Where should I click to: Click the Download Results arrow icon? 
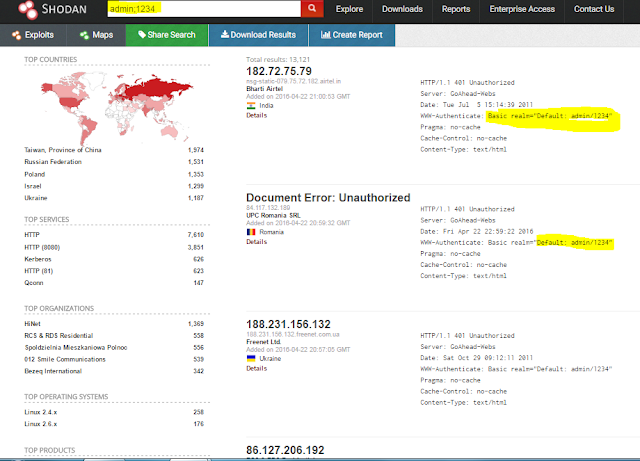pos(224,34)
